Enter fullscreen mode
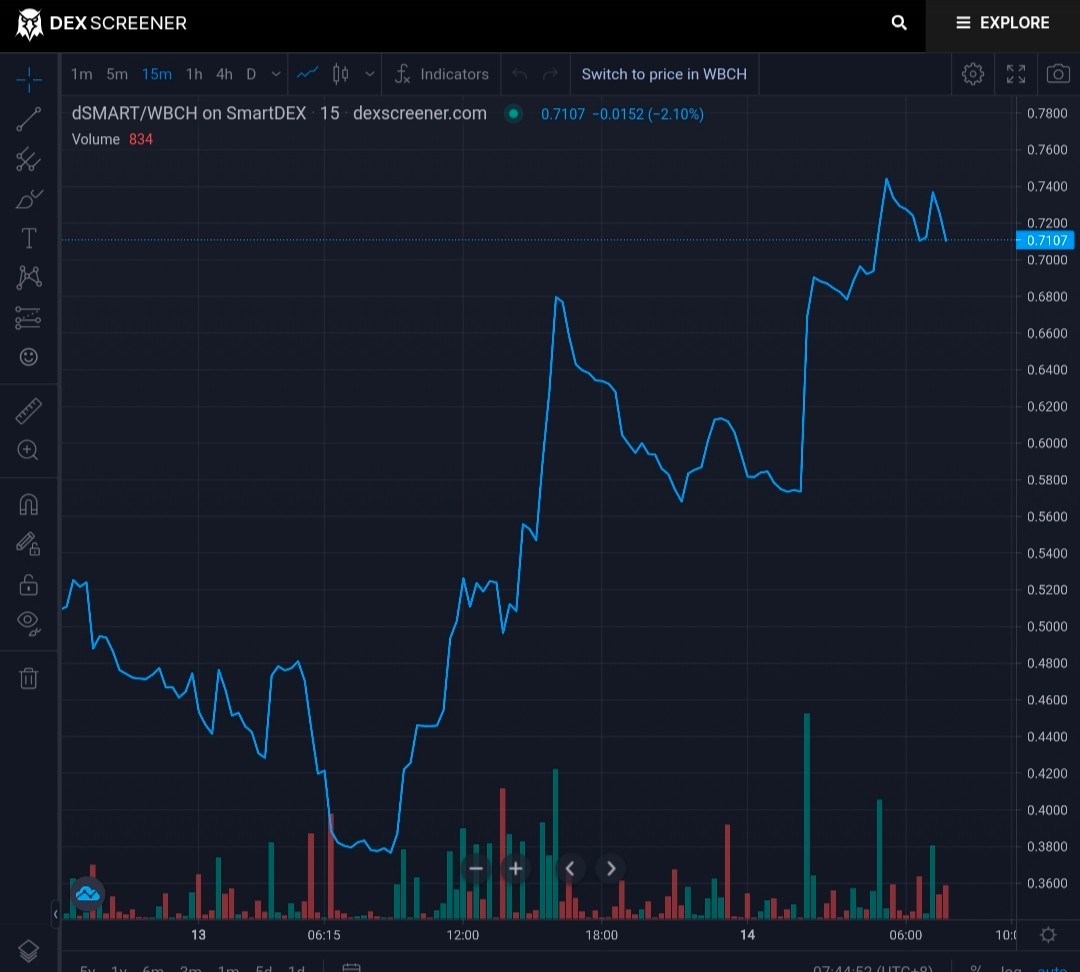Image resolution: width=1080 pixels, height=972 pixels. point(1016,74)
